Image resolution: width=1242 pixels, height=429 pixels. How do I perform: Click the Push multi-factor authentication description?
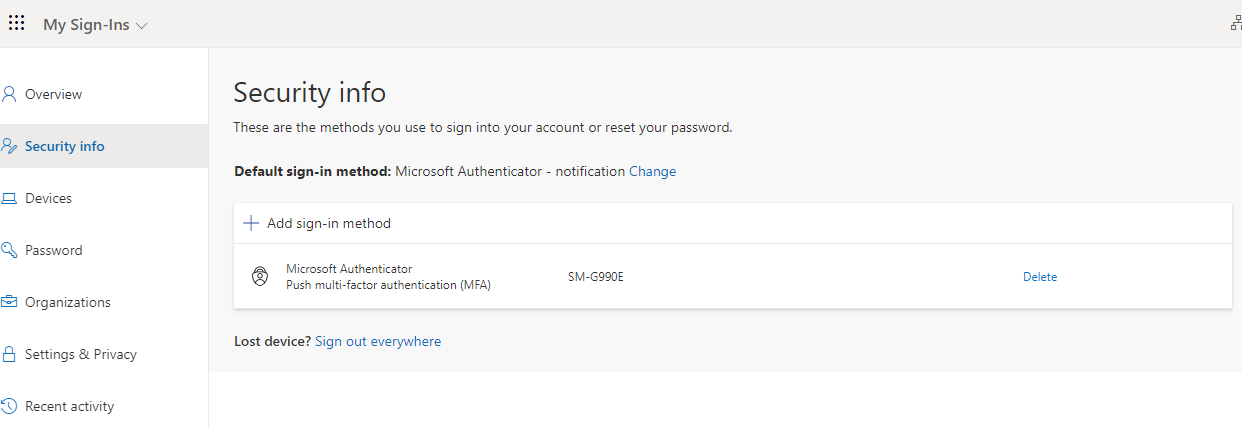tap(388, 285)
